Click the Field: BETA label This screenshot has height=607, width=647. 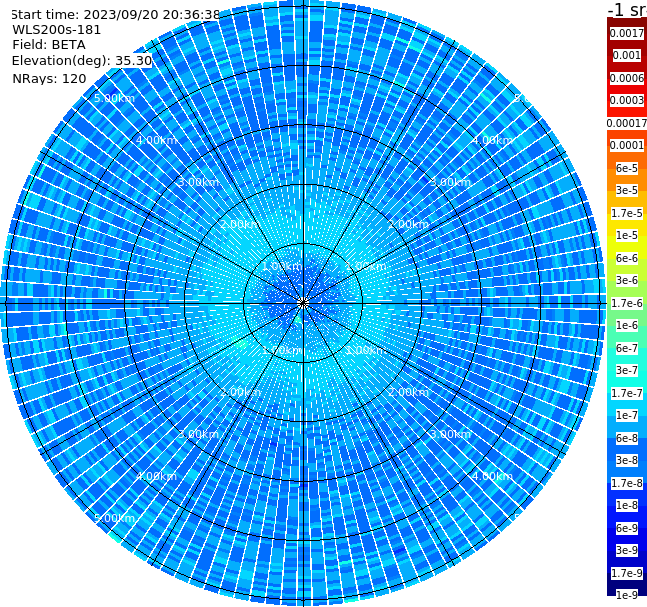click(49, 45)
